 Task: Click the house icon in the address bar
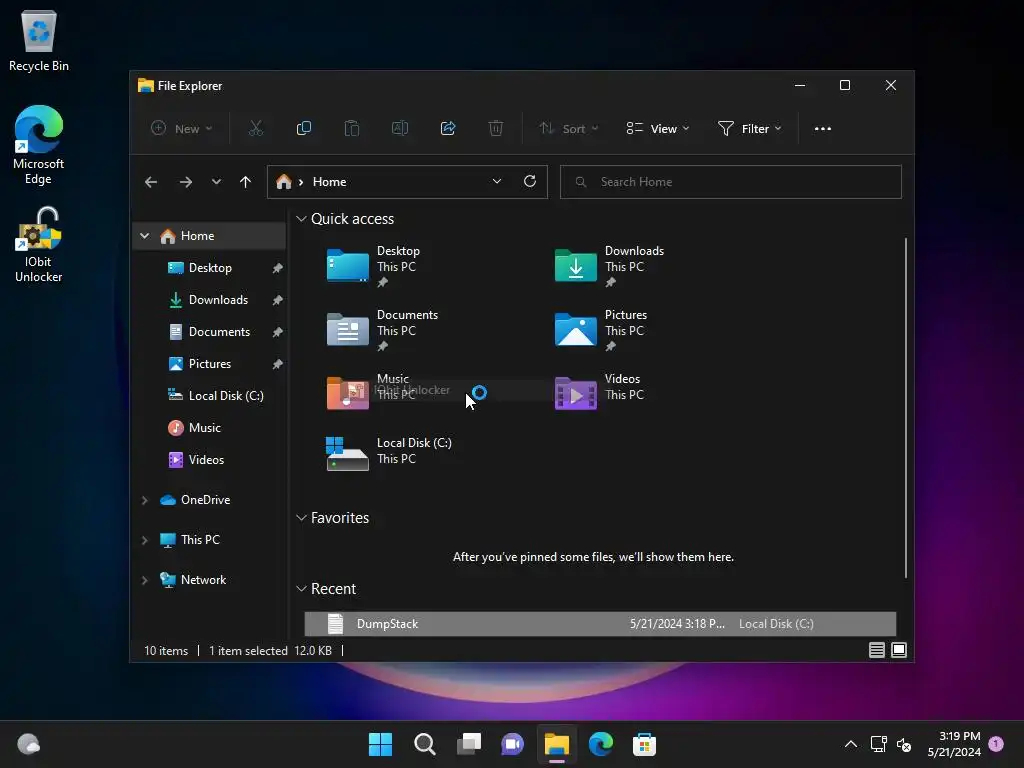coord(283,182)
